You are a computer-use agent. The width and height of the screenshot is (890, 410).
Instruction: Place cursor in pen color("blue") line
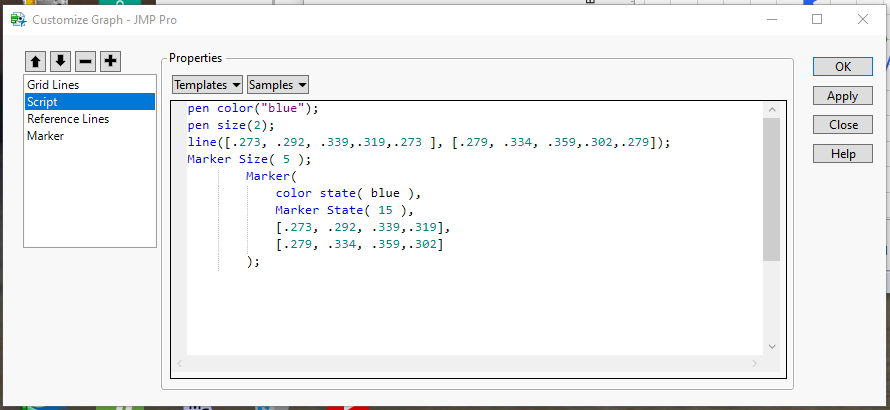tap(253, 108)
